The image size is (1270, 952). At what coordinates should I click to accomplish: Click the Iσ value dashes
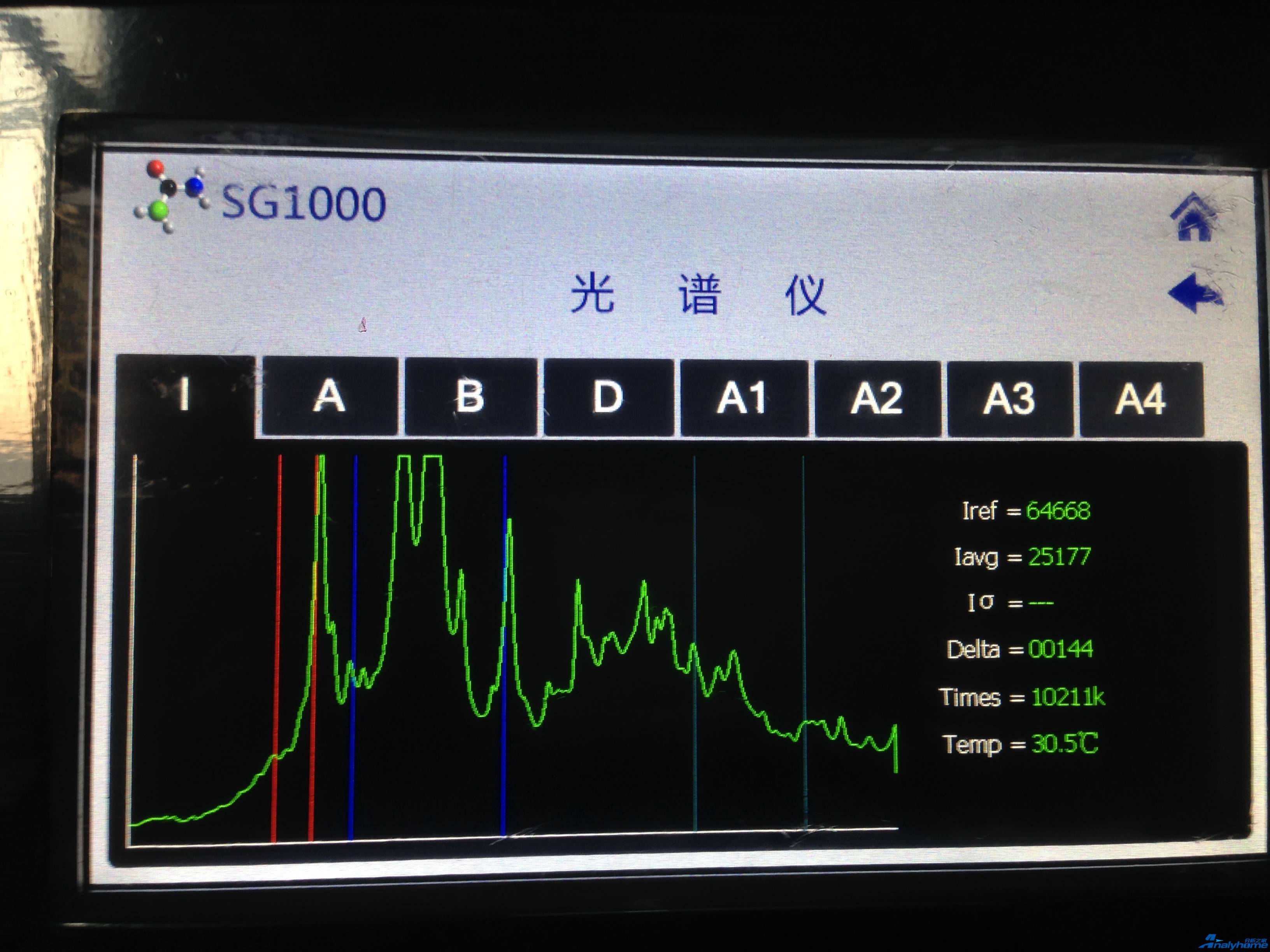pyautogui.click(x=1041, y=604)
